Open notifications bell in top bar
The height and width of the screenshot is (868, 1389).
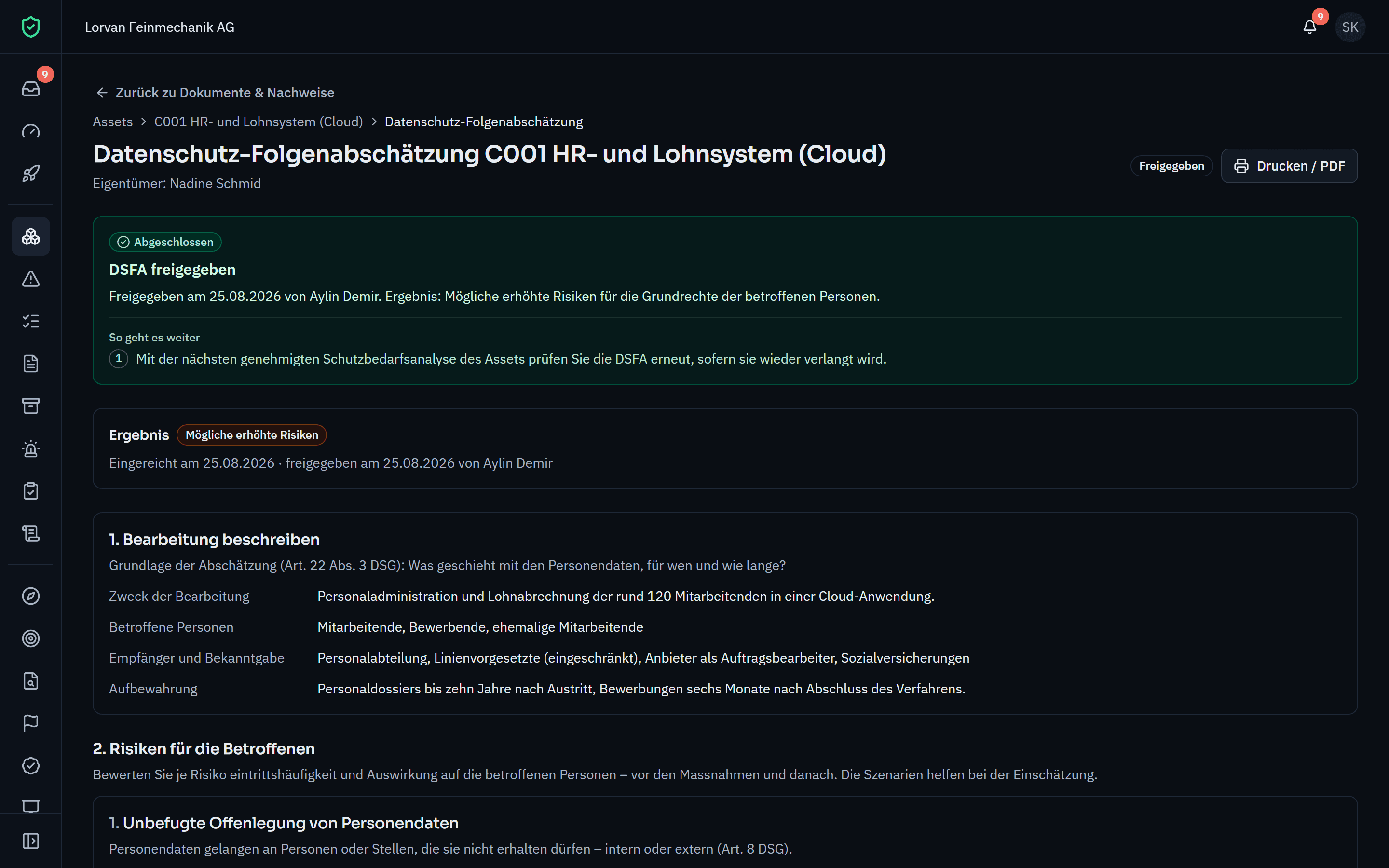[1310, 27]
